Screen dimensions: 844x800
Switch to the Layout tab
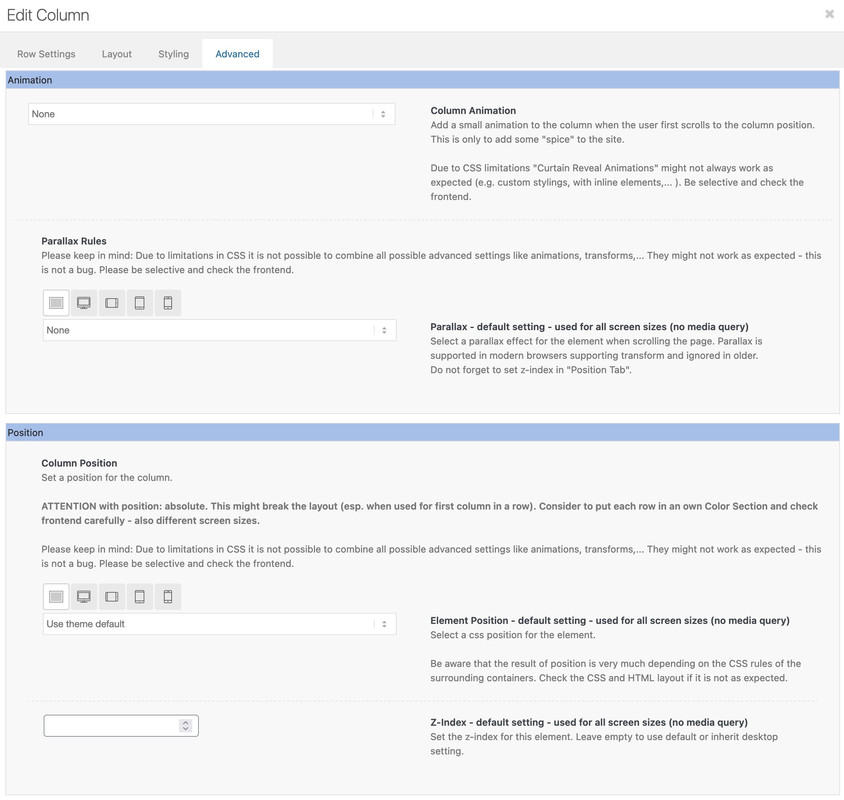[x=117, y=54]
